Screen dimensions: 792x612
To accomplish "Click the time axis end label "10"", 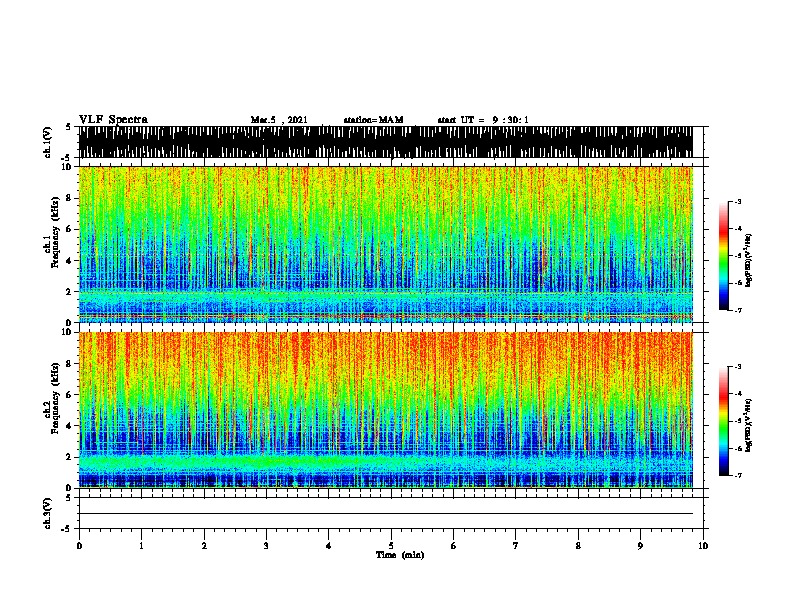I will pos(703,546).
